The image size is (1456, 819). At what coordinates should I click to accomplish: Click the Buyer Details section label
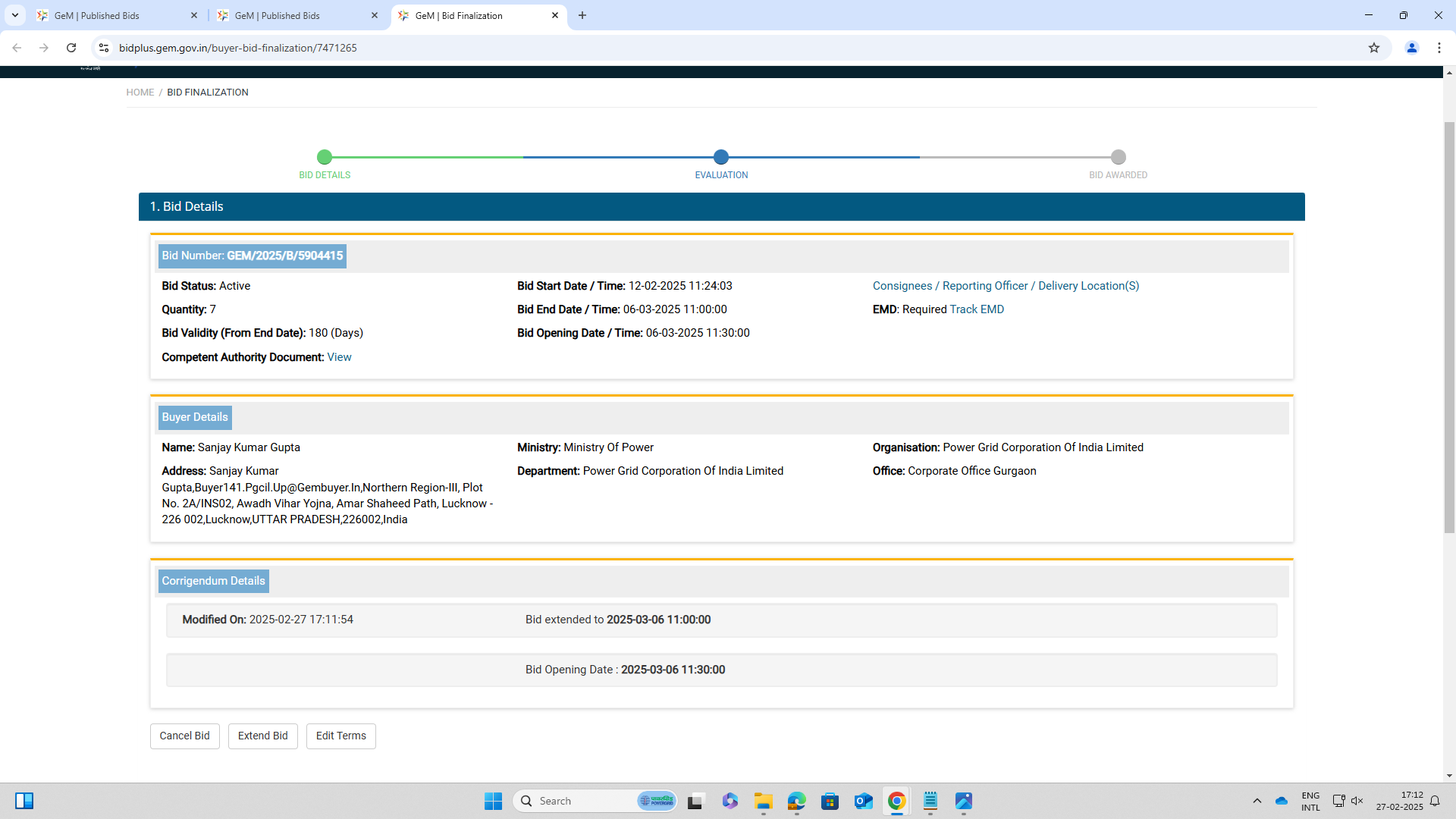tap(195, 418)
